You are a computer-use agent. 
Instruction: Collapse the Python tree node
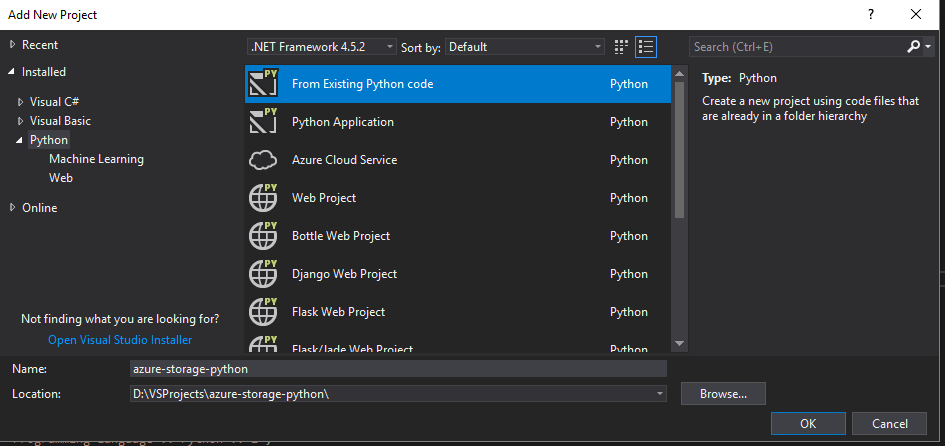21,140
